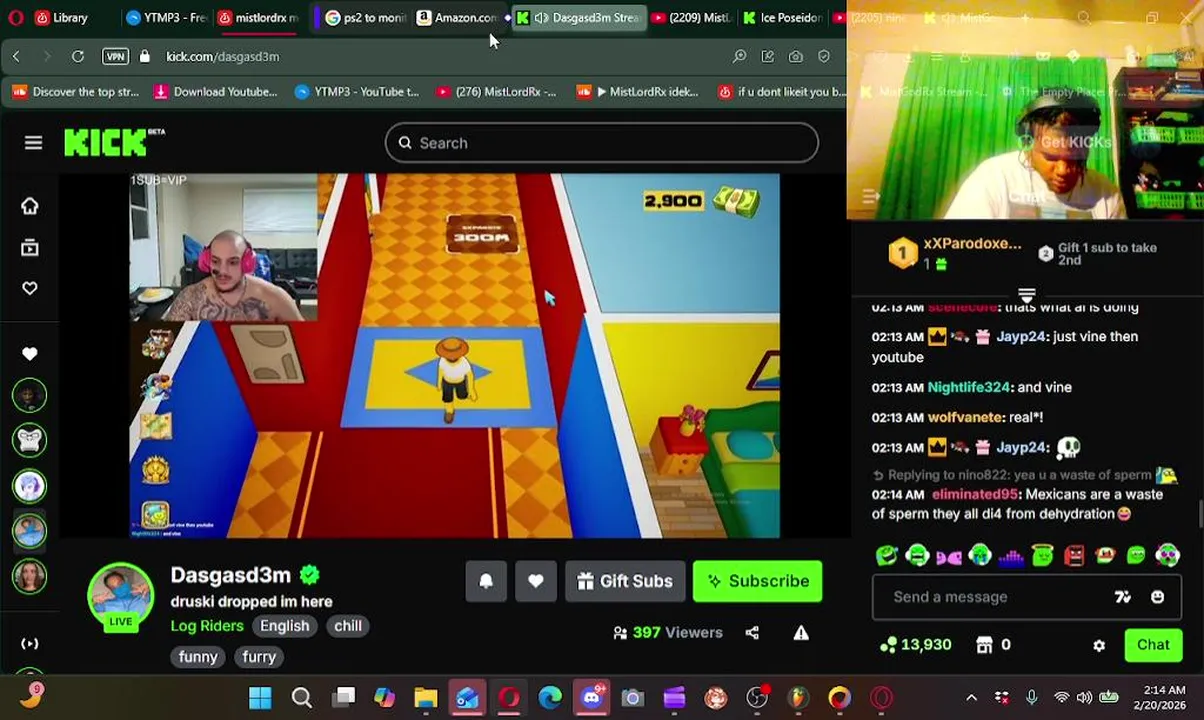
Task: Expand the sidebar collapse arrow icon
Action: tap(30, 644)
